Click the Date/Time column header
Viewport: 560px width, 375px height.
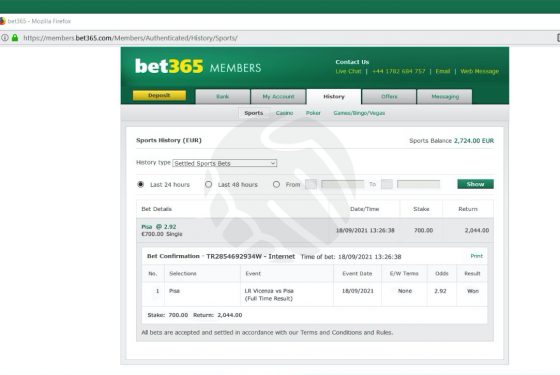click(x=365, y=209)
